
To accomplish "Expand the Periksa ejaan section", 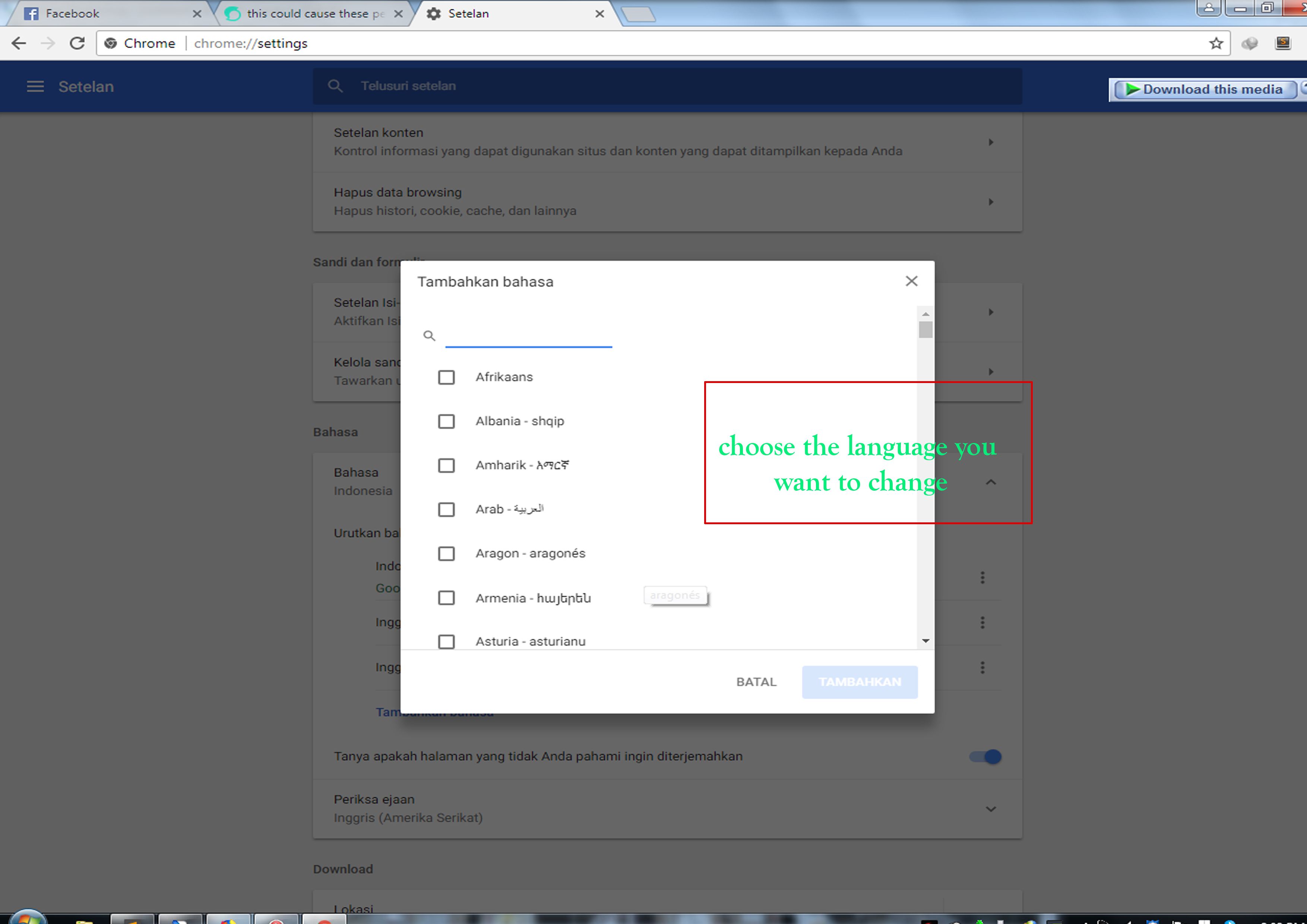I will click(x=991, y=809).
